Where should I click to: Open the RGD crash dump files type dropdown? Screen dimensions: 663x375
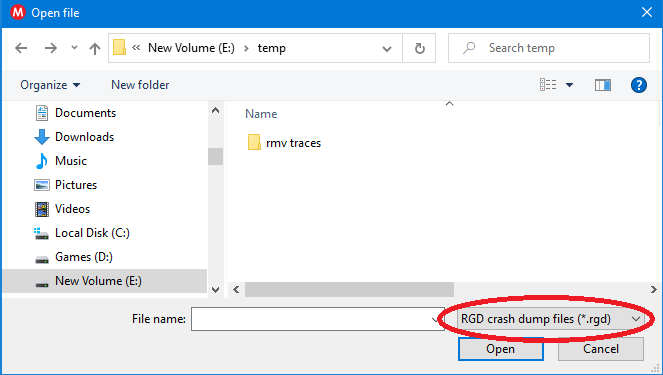[x=551, y=319]
